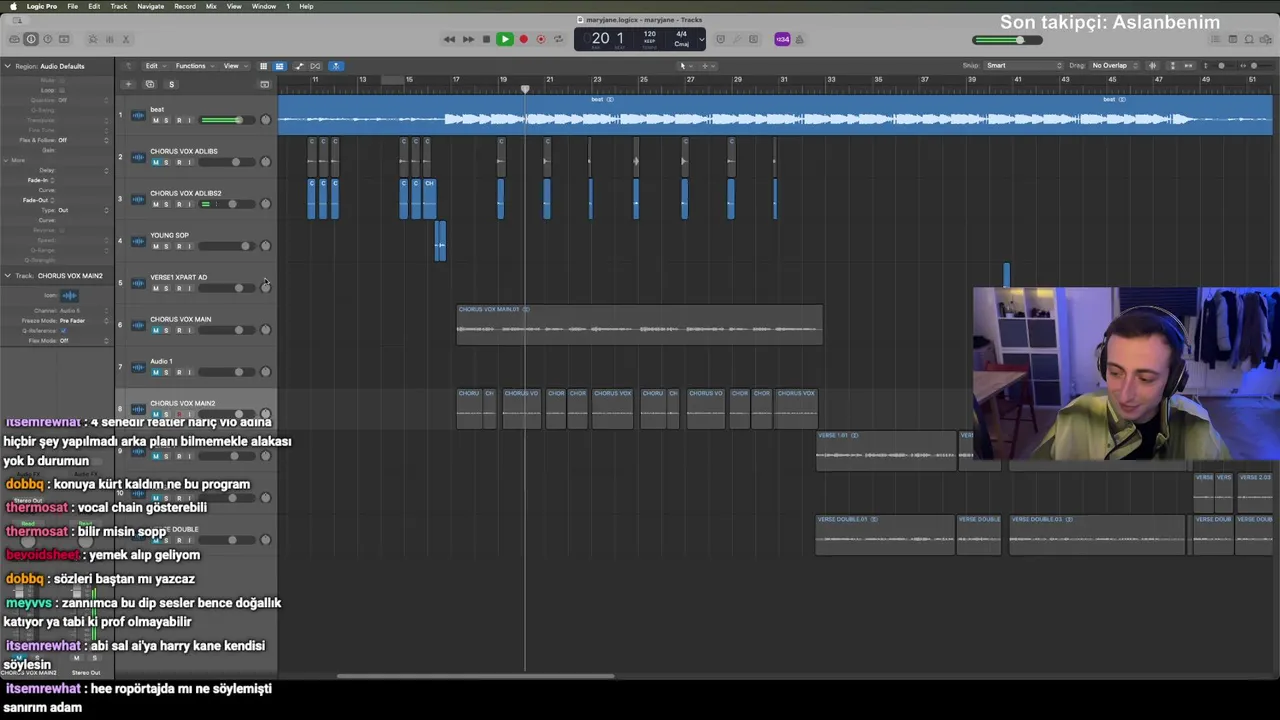
Task: Open the Track menu
Action: click(119, 6)
